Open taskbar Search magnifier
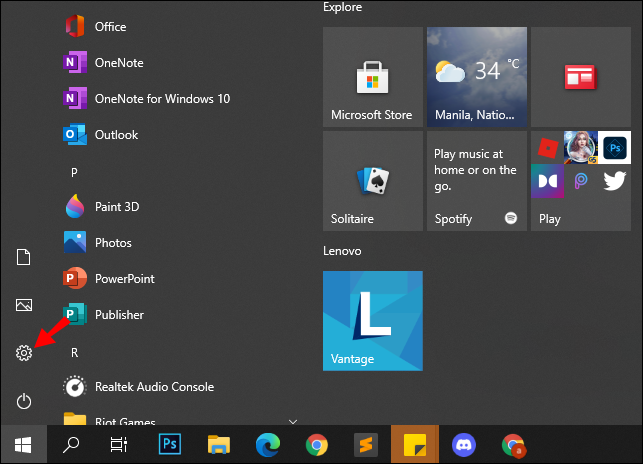643x464 pixels. click(x=71, y=444)
